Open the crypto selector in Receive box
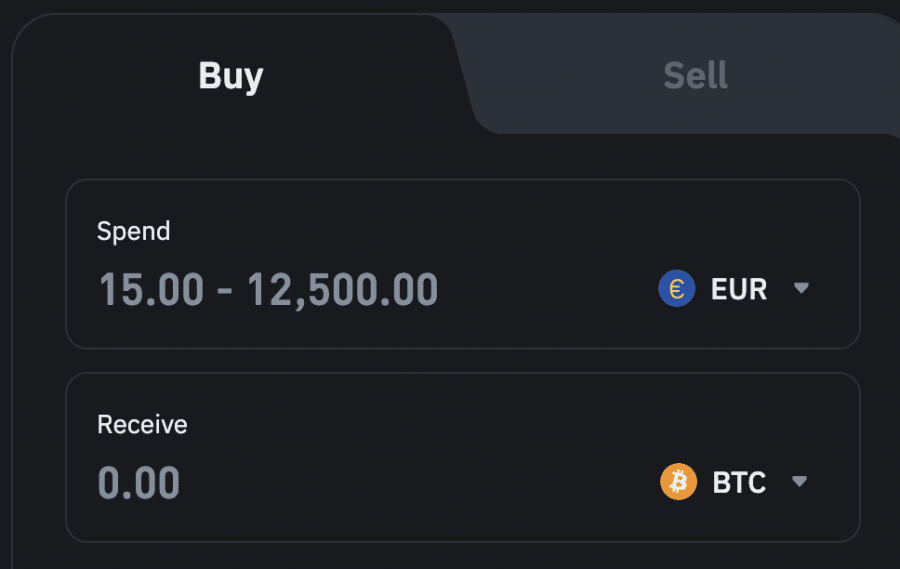This screenshot has height=569, width=900. click(x=734, y=483)
